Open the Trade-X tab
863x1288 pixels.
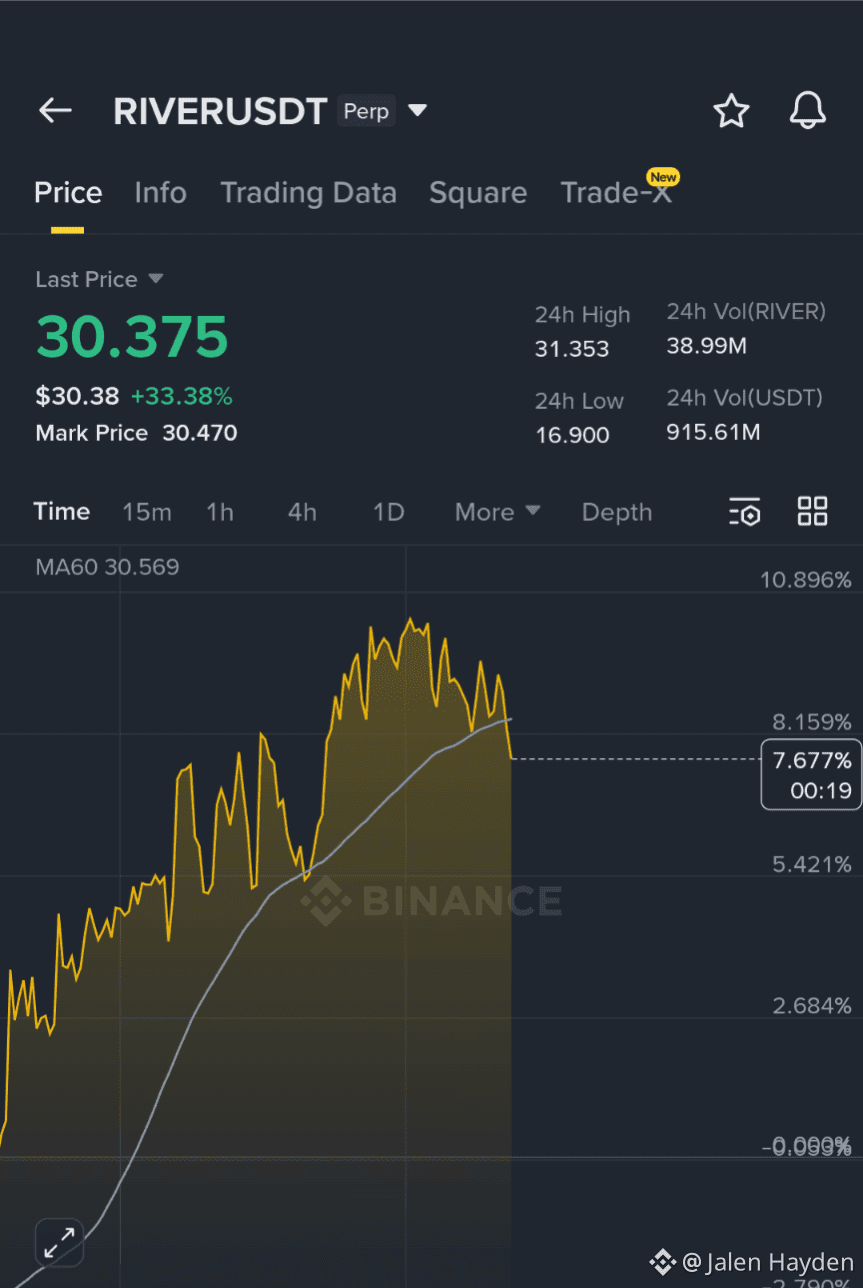[616, 193]
